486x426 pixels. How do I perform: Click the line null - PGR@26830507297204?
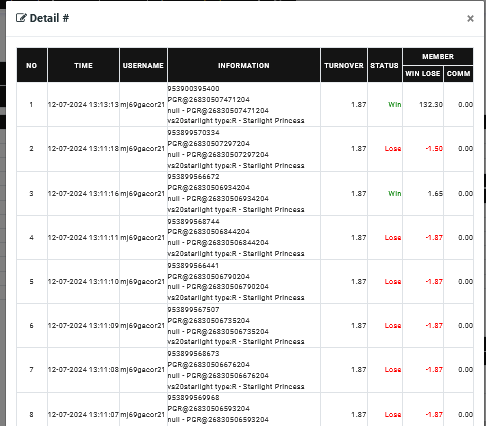[x=218, y=154]
